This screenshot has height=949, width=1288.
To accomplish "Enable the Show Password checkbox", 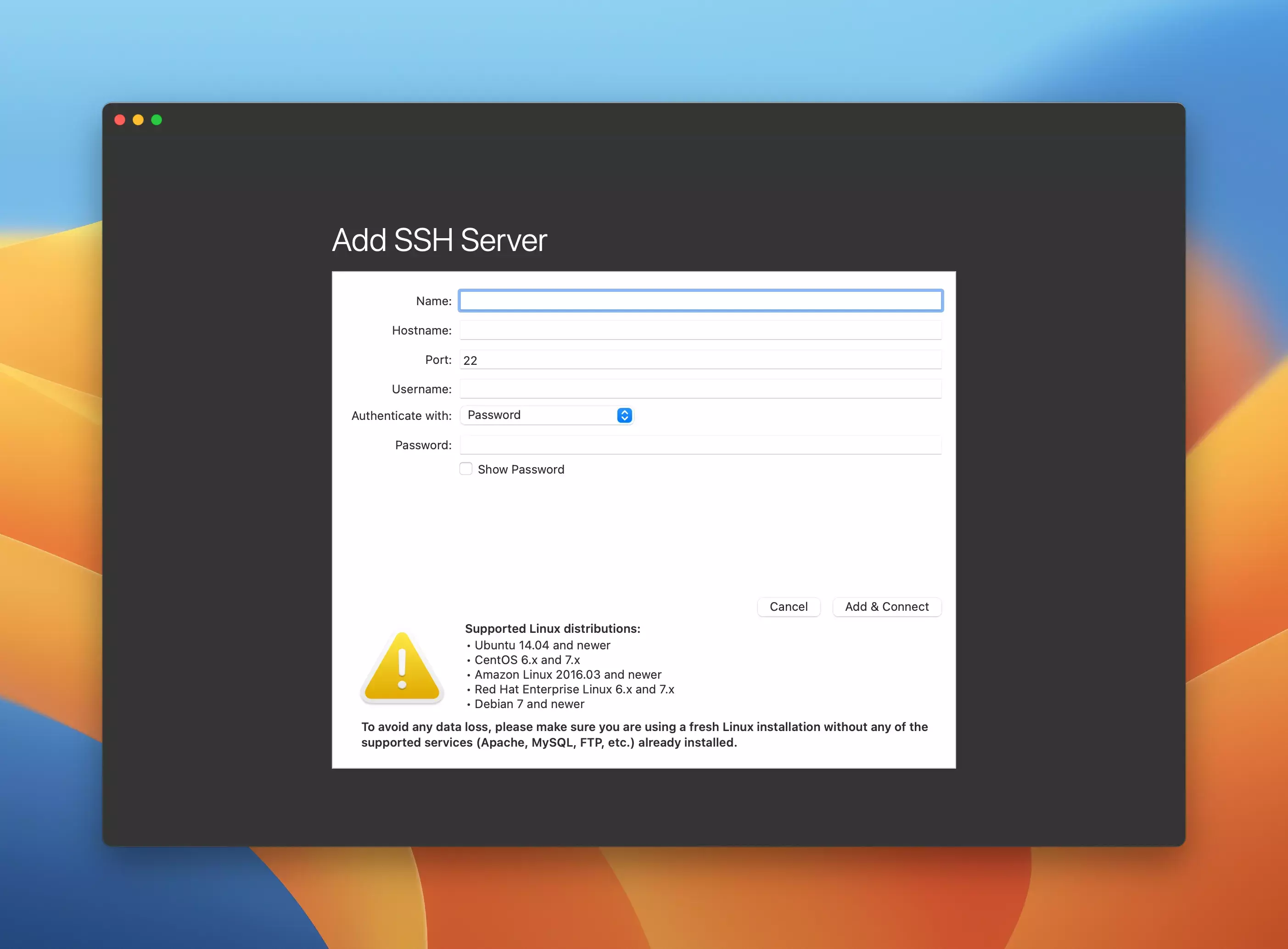I will (x=466, y=469).
